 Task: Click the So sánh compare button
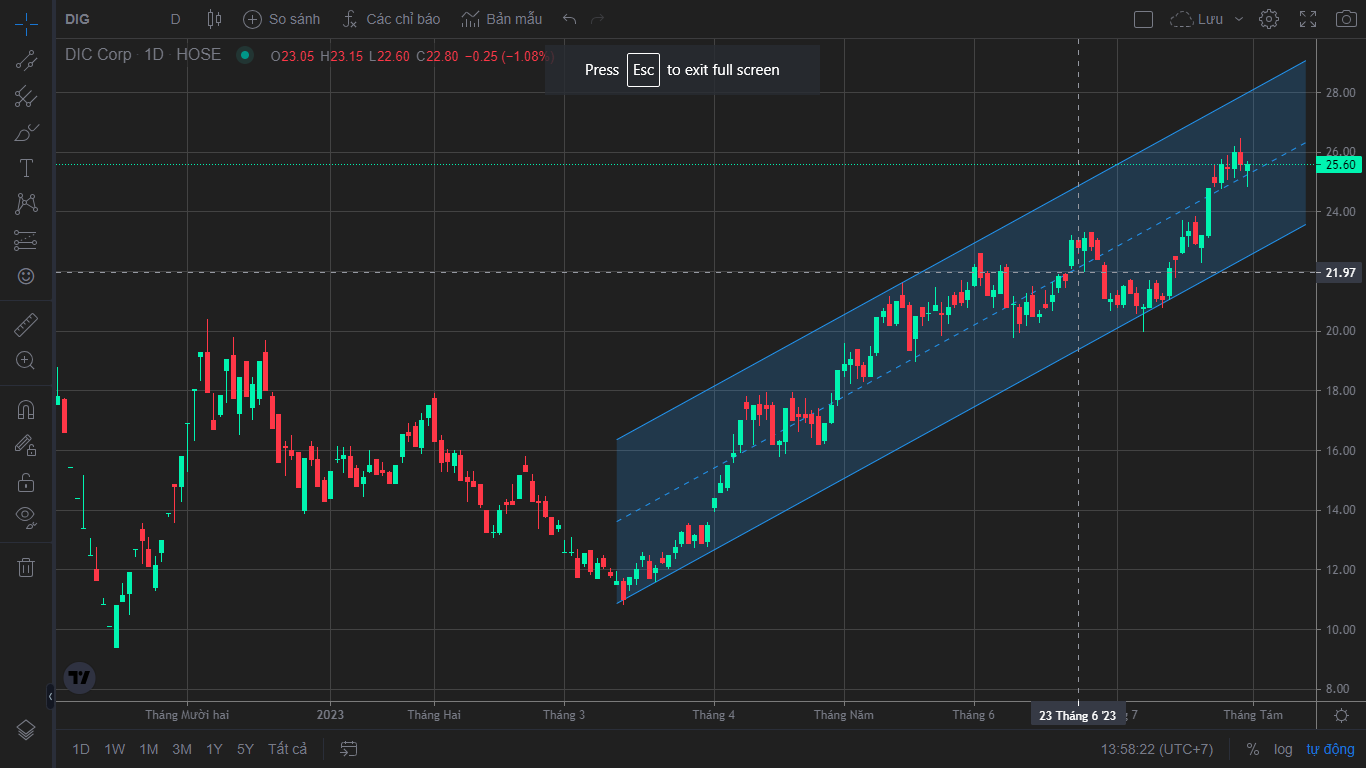tap(282, 19)
